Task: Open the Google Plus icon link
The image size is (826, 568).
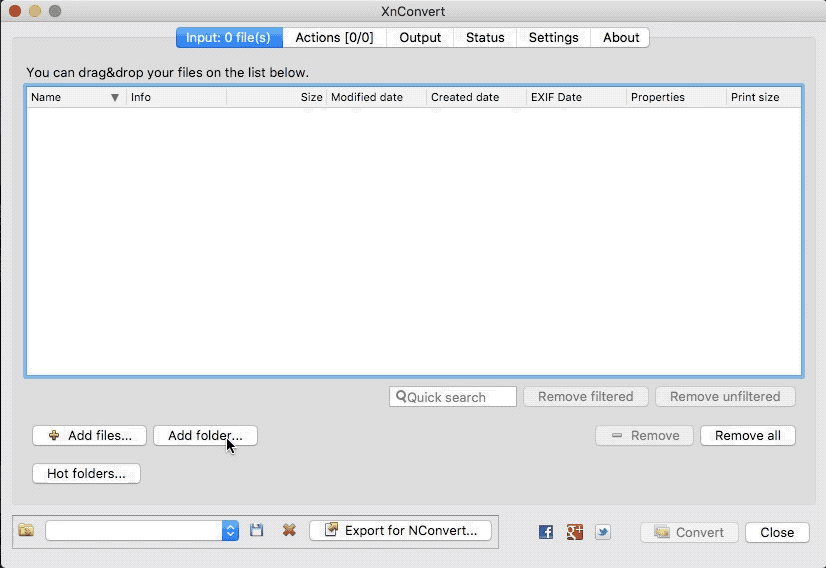Action: tap(575, 532)
